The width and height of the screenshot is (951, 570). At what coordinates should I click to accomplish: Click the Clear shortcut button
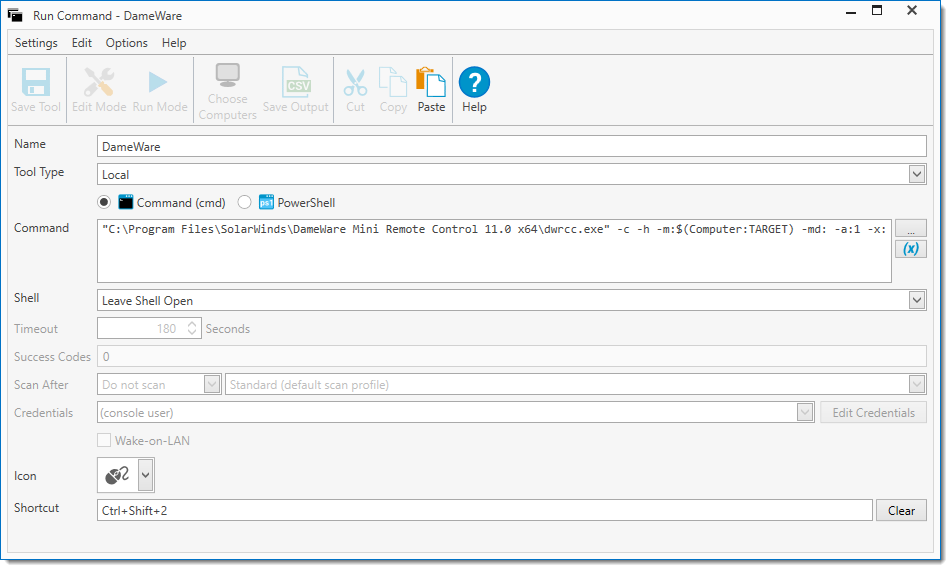901,511
